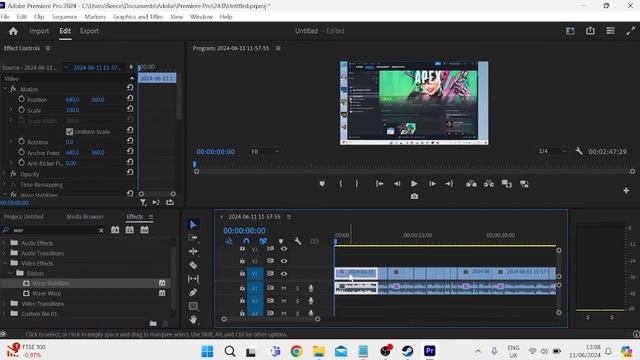Select the Wave Warp effect
Viewport: 640px width, 360px height.
coord(46,293)
